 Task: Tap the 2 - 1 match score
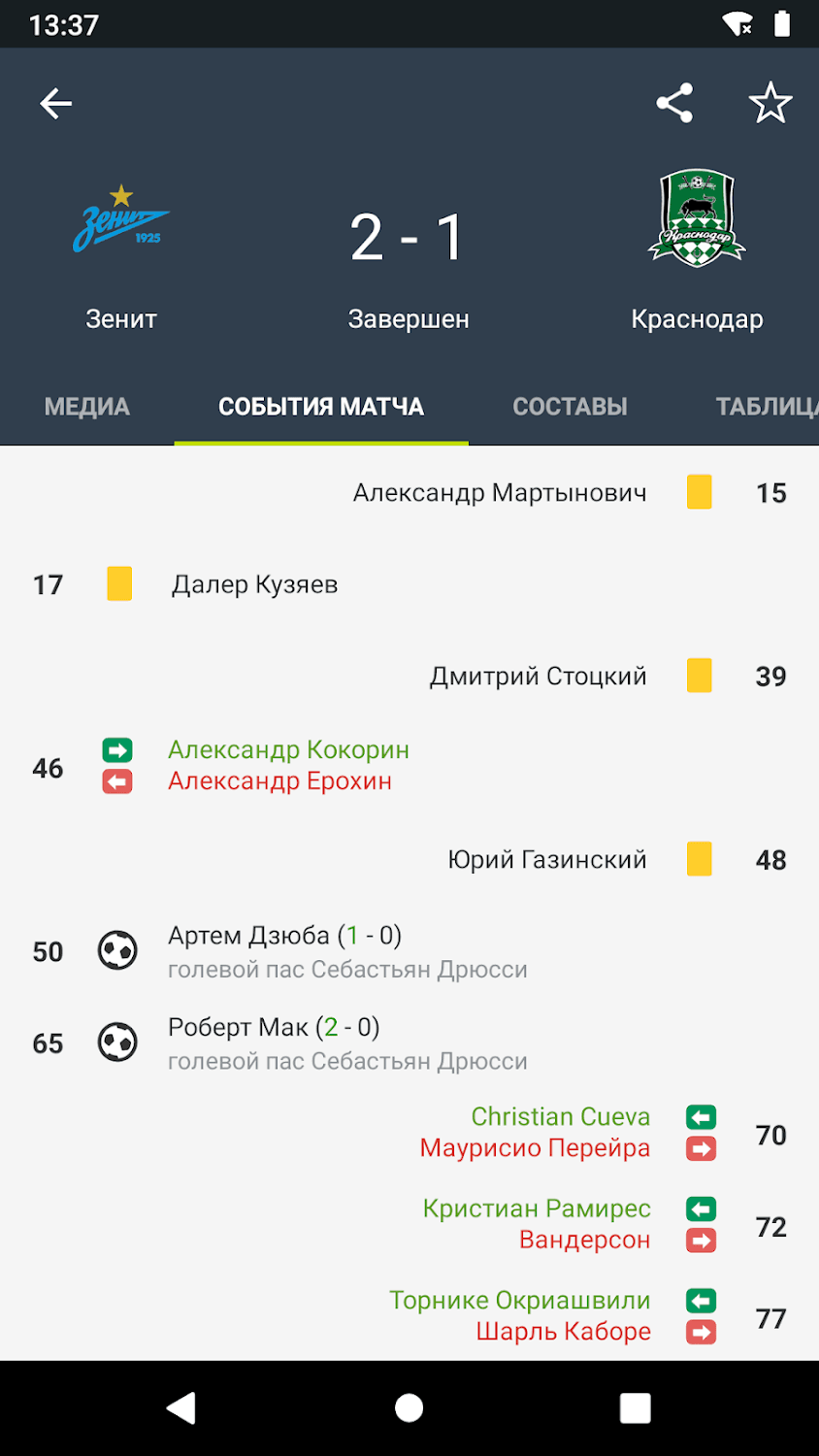click(x=409, y=238)
